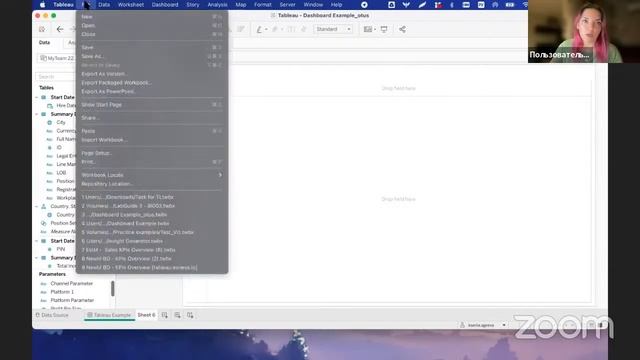Expand the Workbook Locale submenu
The width and height of the screenshot is (640, 360).
click(x=152, y=175)
